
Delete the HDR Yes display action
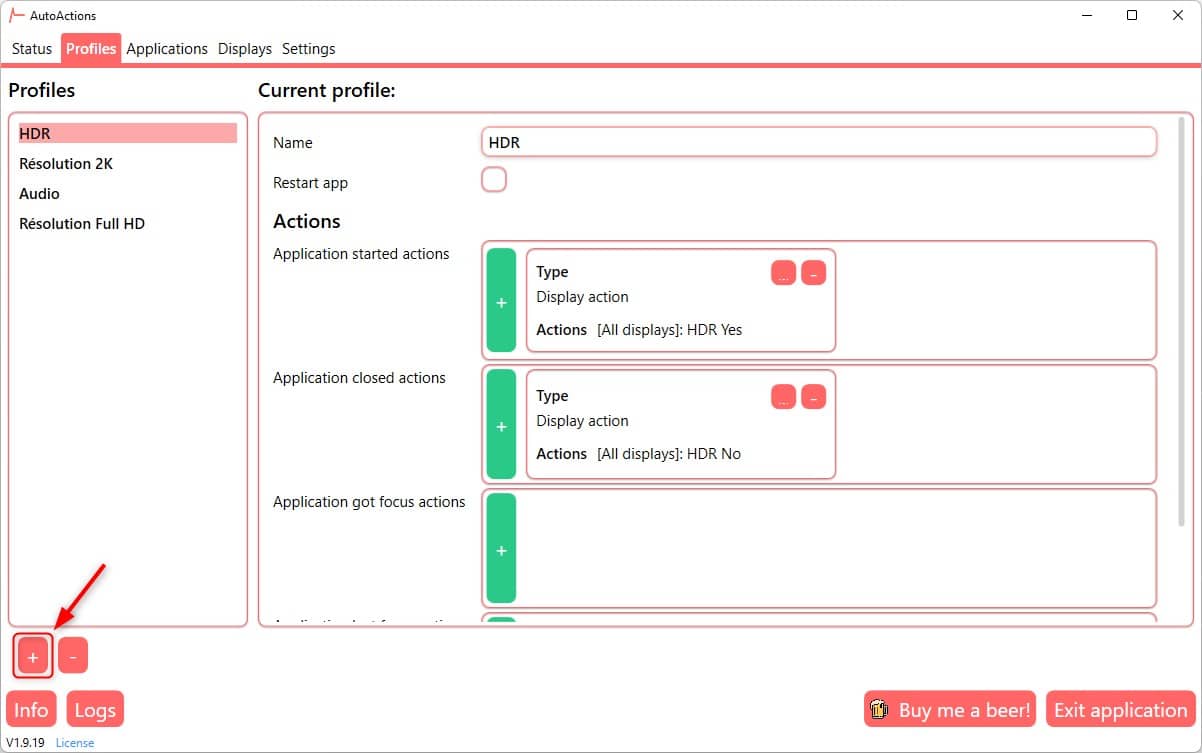click(x=814, y=273)
